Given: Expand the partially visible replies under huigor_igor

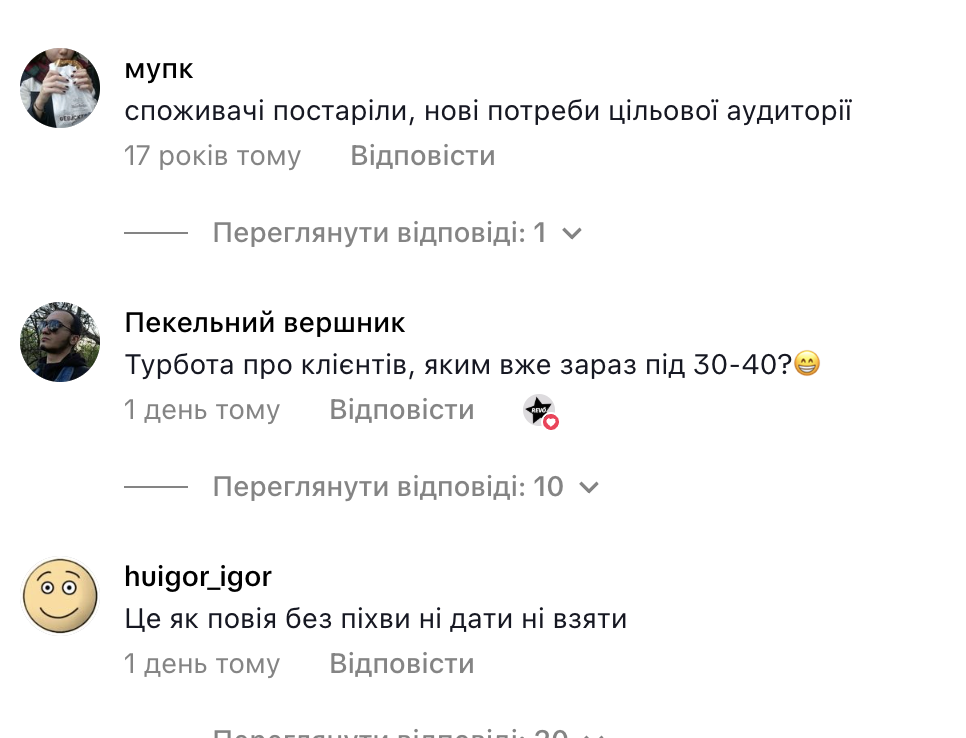Looking at the screenshot, I should [405, 732].
